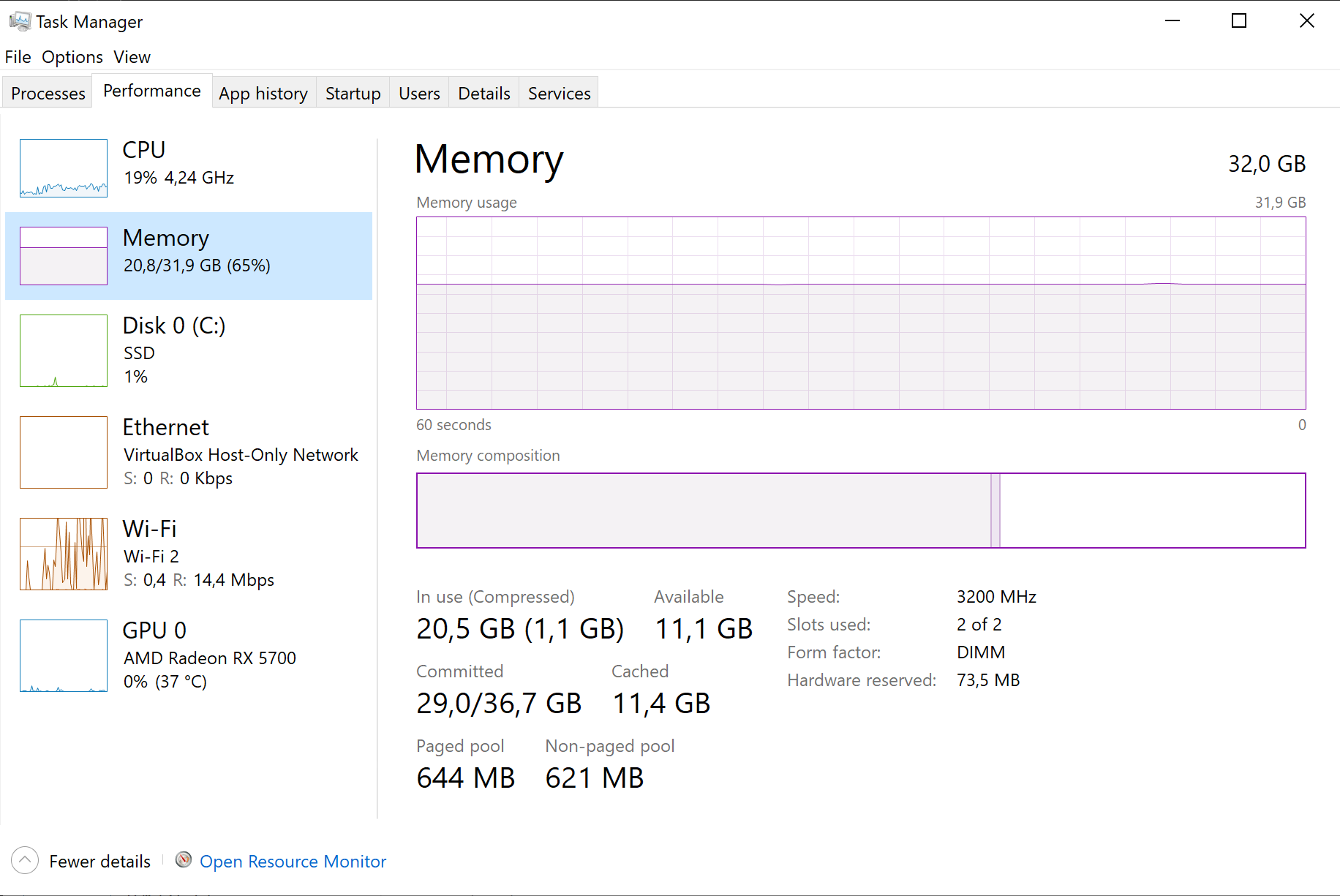Screen dimensions: 1340x896
Task: Select the Services tab
Action: [559, 94]
